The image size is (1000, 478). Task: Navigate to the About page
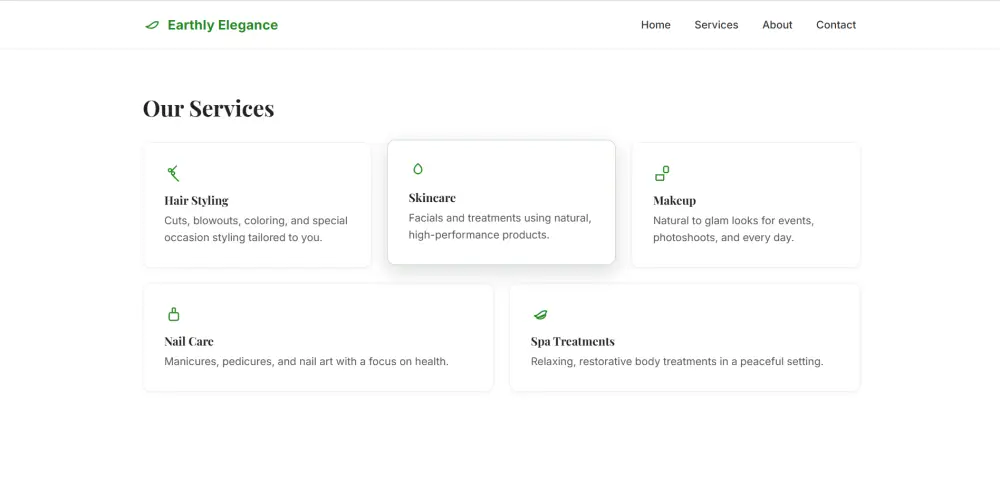777,25
